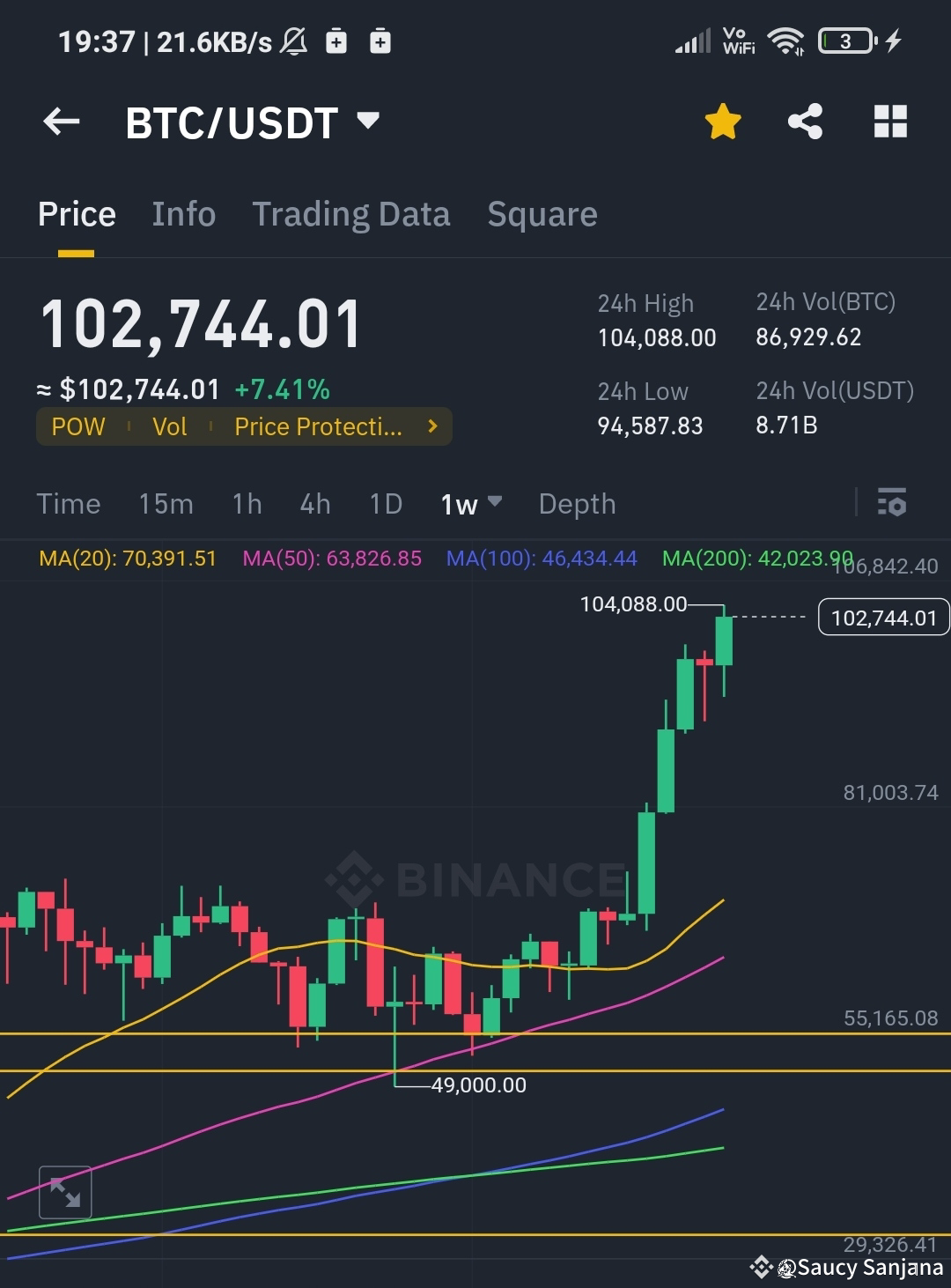Tap the MA(100) indicator value

542,559
